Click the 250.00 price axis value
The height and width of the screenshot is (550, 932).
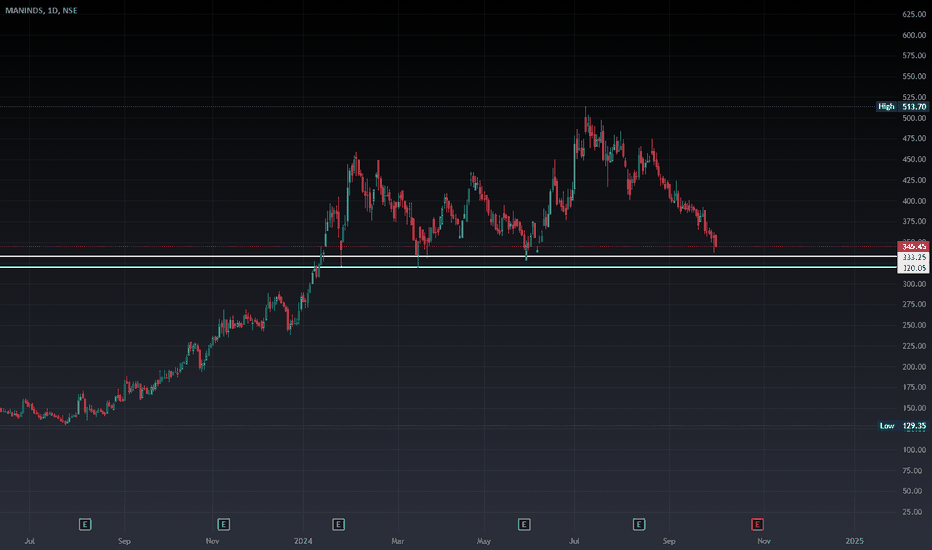(x=914, y=325)
